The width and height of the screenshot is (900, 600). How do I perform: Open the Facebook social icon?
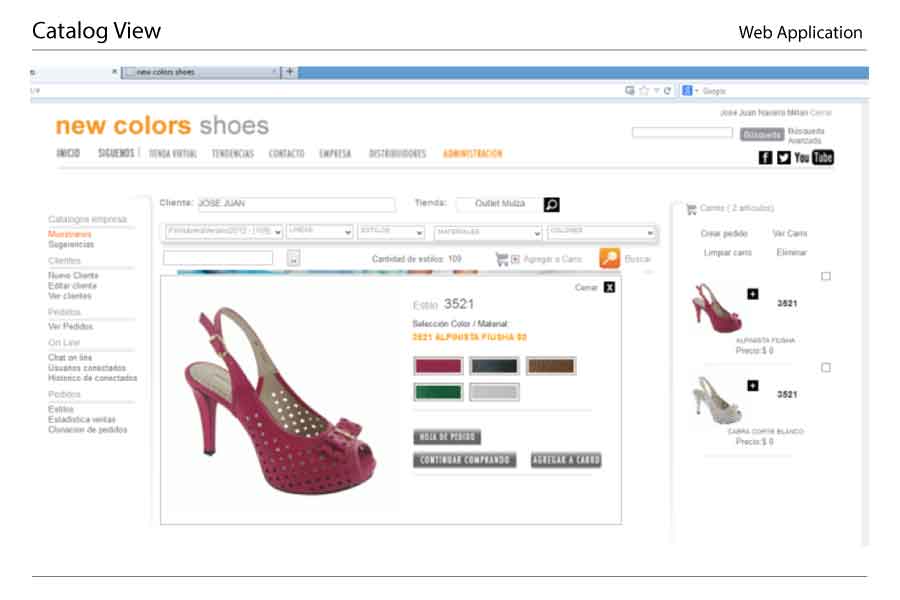coord(766,158)
